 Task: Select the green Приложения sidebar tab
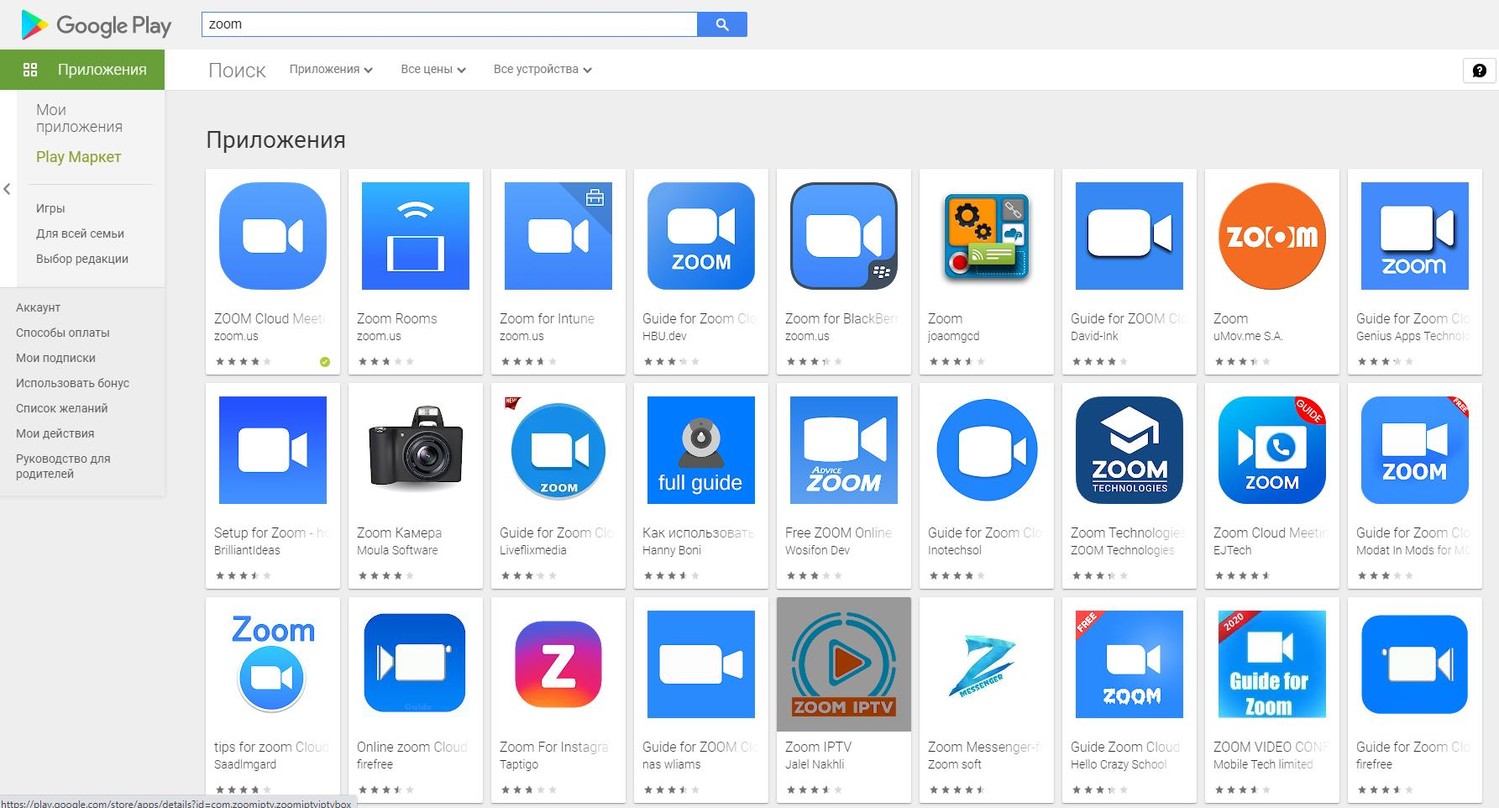coord(82,69)
